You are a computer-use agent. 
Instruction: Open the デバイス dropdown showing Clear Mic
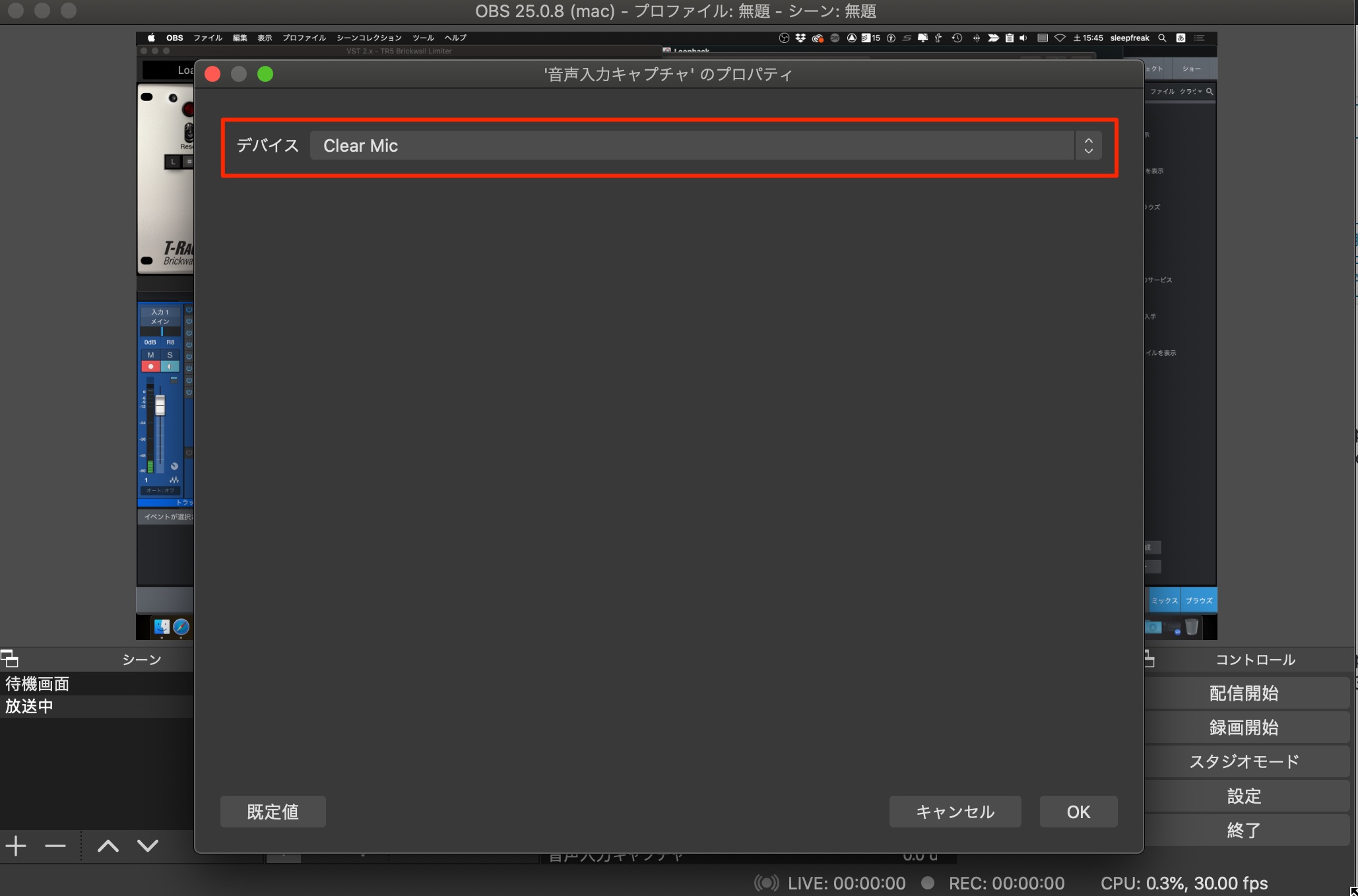point(705,146)
